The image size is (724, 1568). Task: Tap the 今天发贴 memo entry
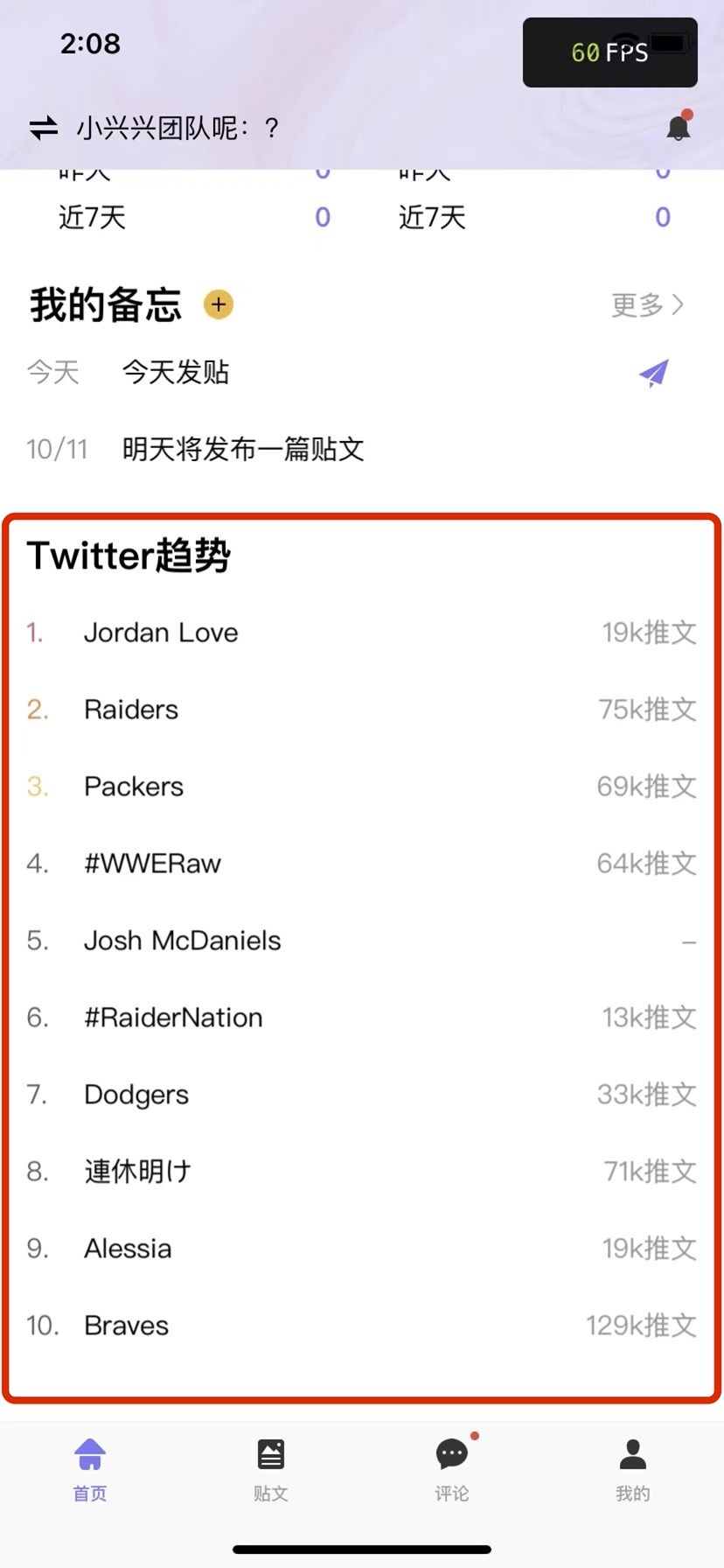pyautogui.click(x=176, y=373)
